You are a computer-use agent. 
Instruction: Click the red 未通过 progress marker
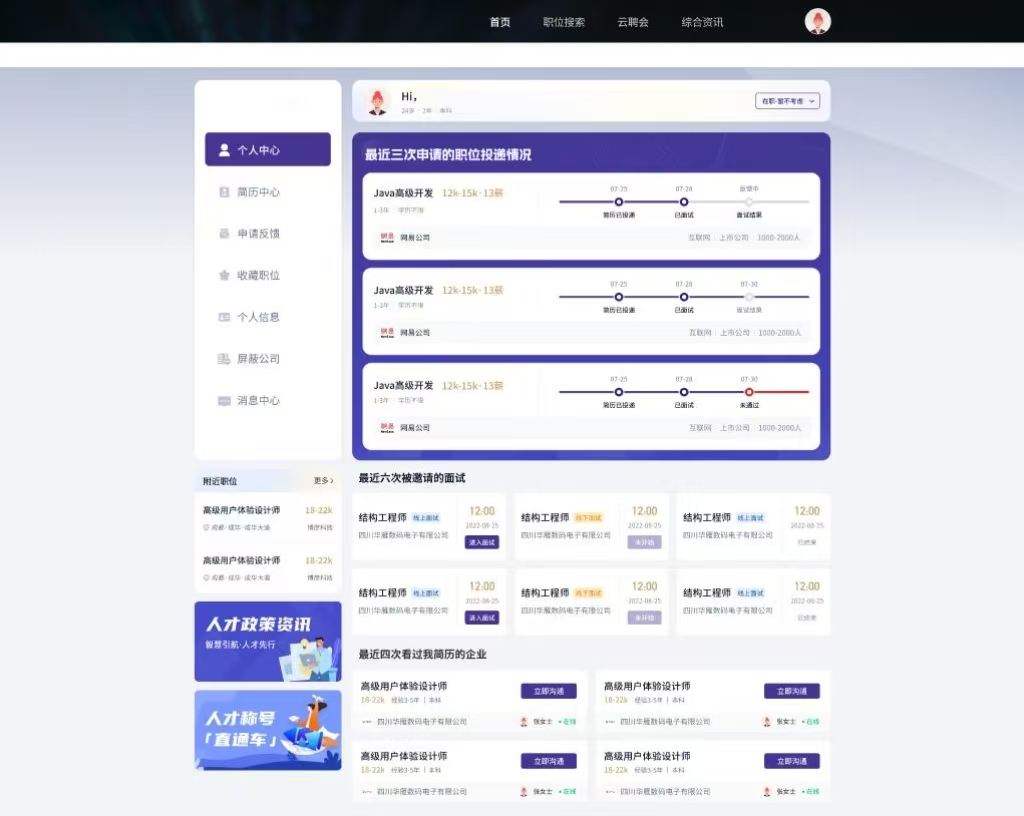(x=749, y=392)
